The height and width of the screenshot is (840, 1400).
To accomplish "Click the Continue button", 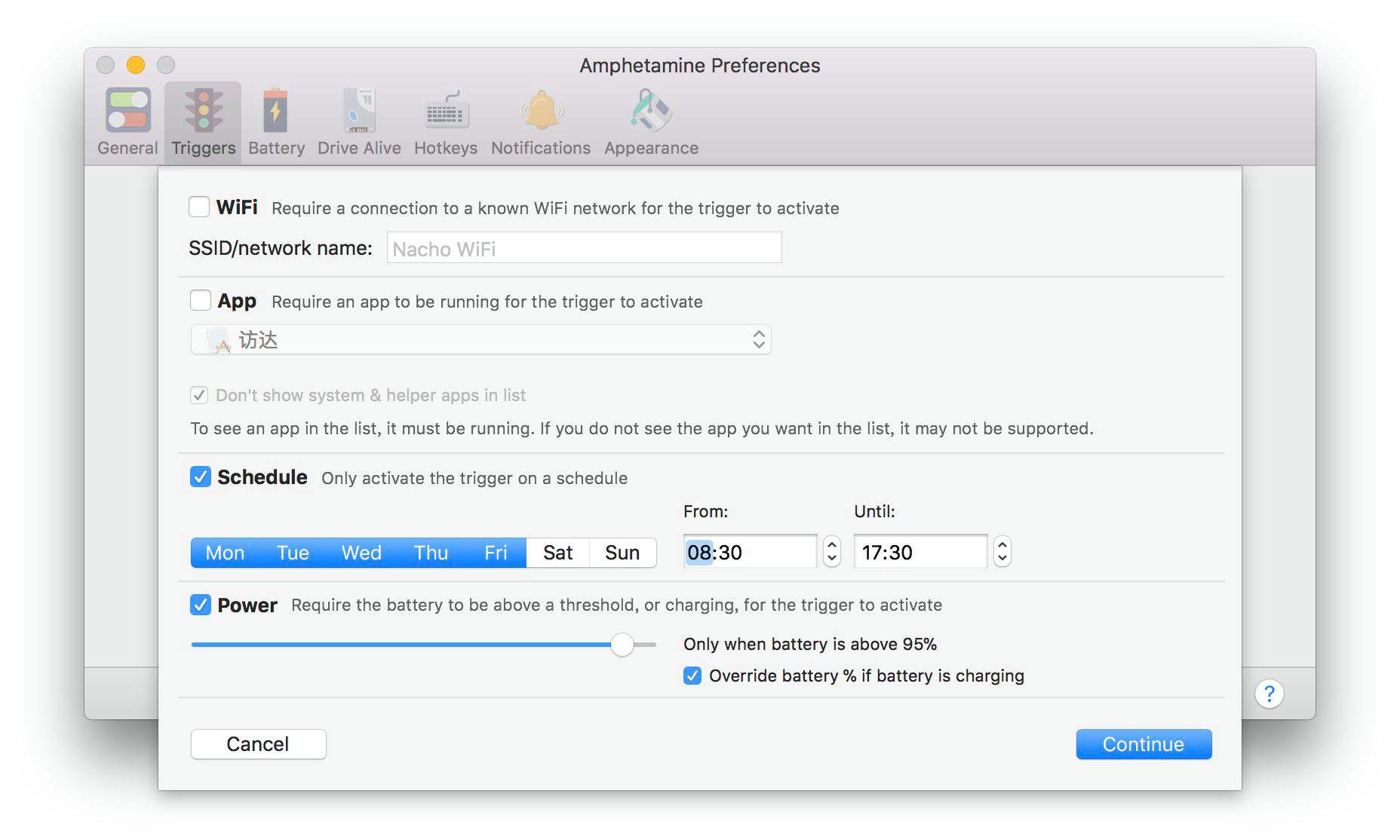I will point(1144,744).
